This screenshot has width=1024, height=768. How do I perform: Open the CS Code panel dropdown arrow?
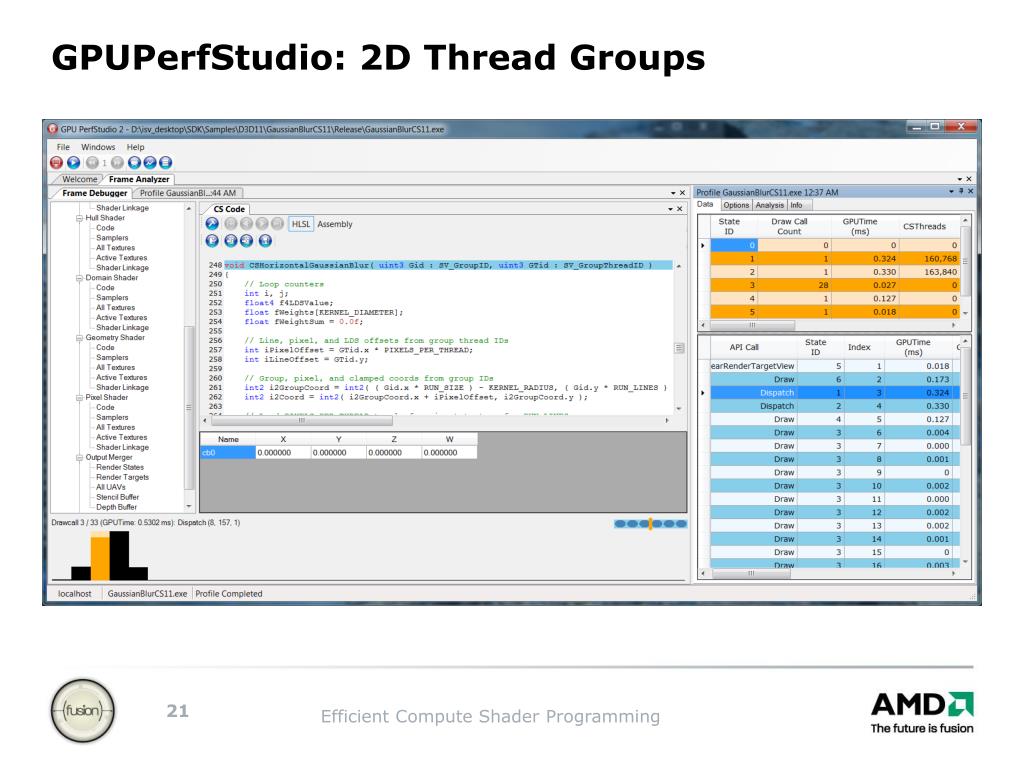(670, 209)
